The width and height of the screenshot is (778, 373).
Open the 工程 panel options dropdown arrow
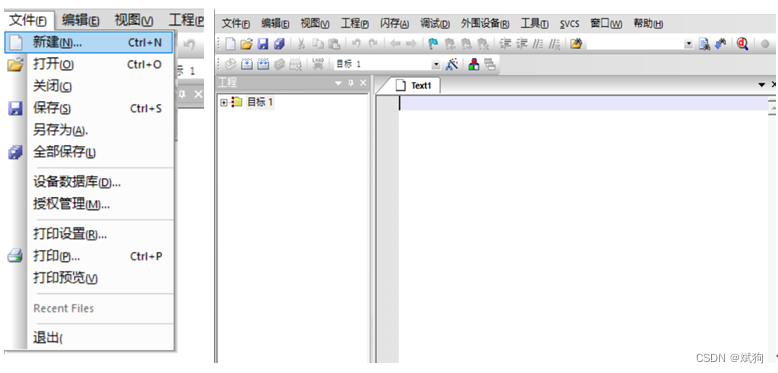click(x=338, y=83)
